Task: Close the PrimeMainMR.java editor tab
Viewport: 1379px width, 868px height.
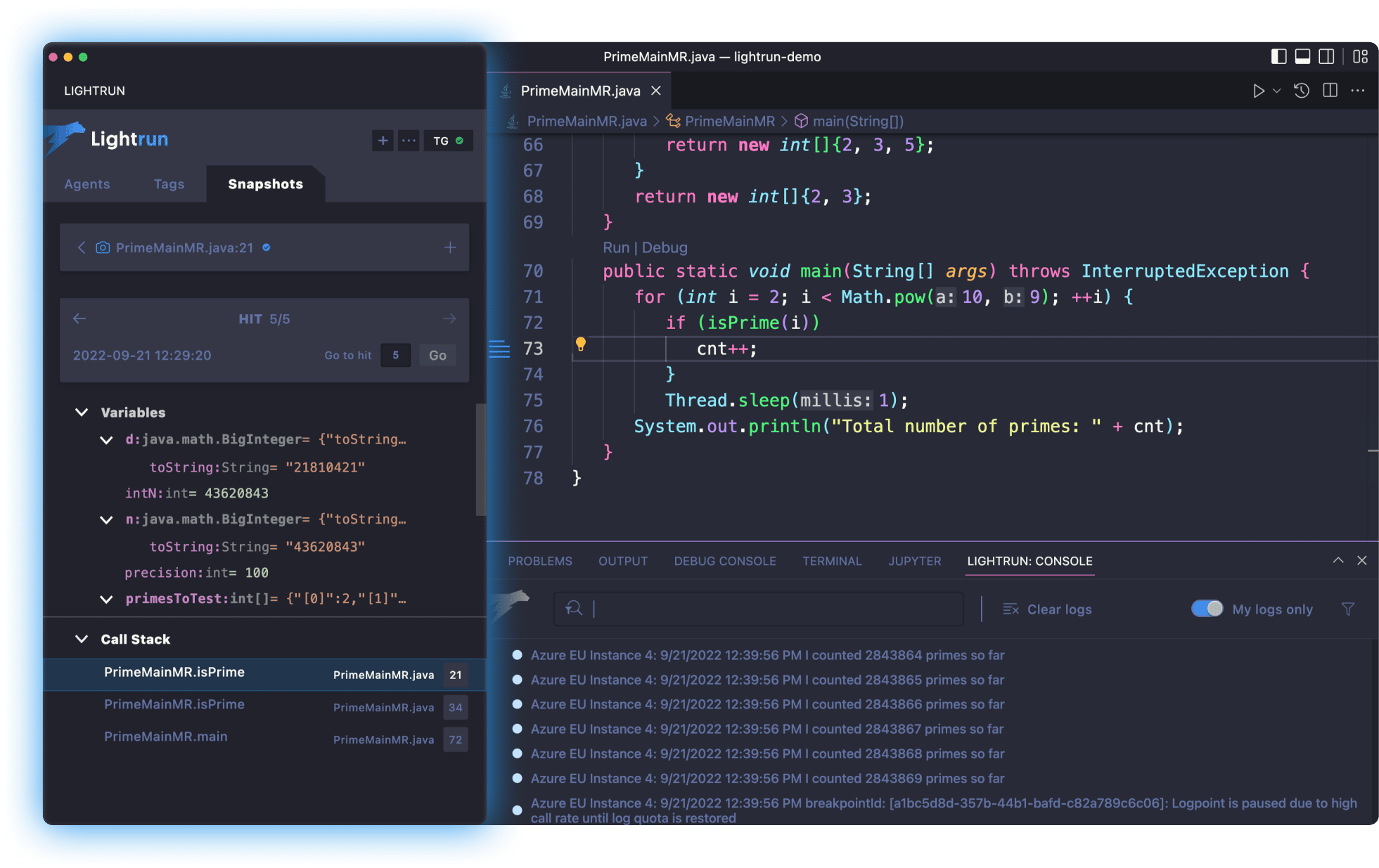Action: pos(656,91)
